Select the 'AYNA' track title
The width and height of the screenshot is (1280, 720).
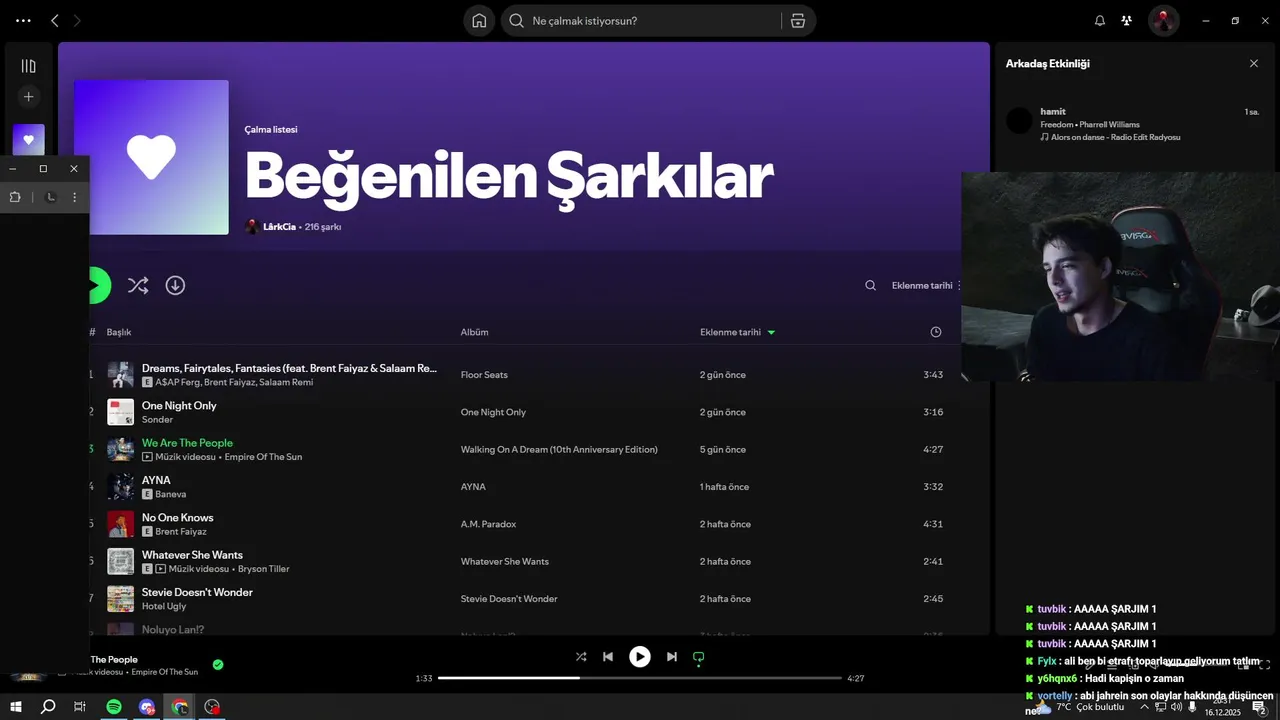pyautogui.click(x=156, y=480)
